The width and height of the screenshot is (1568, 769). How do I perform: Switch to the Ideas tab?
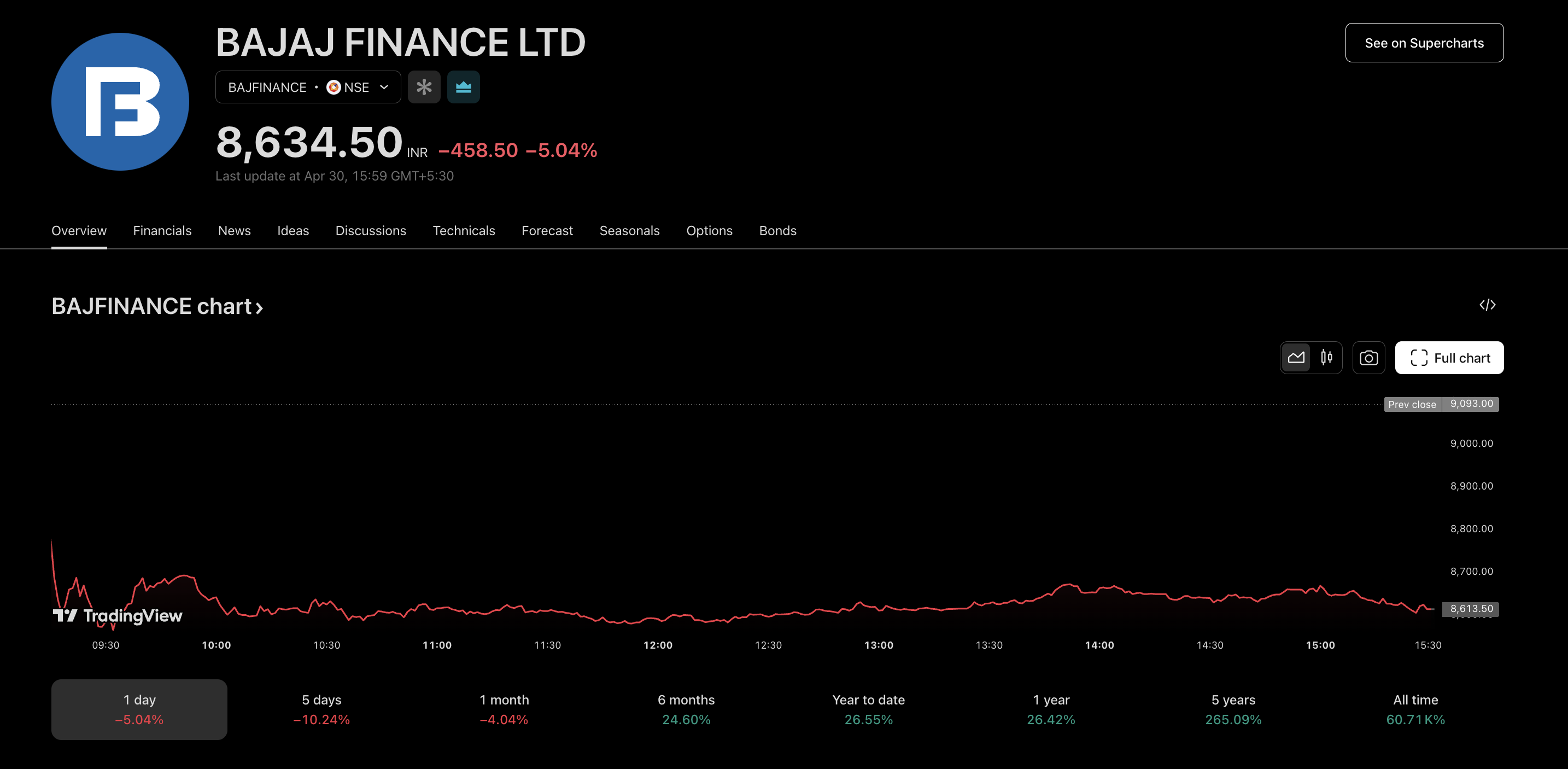293,231
